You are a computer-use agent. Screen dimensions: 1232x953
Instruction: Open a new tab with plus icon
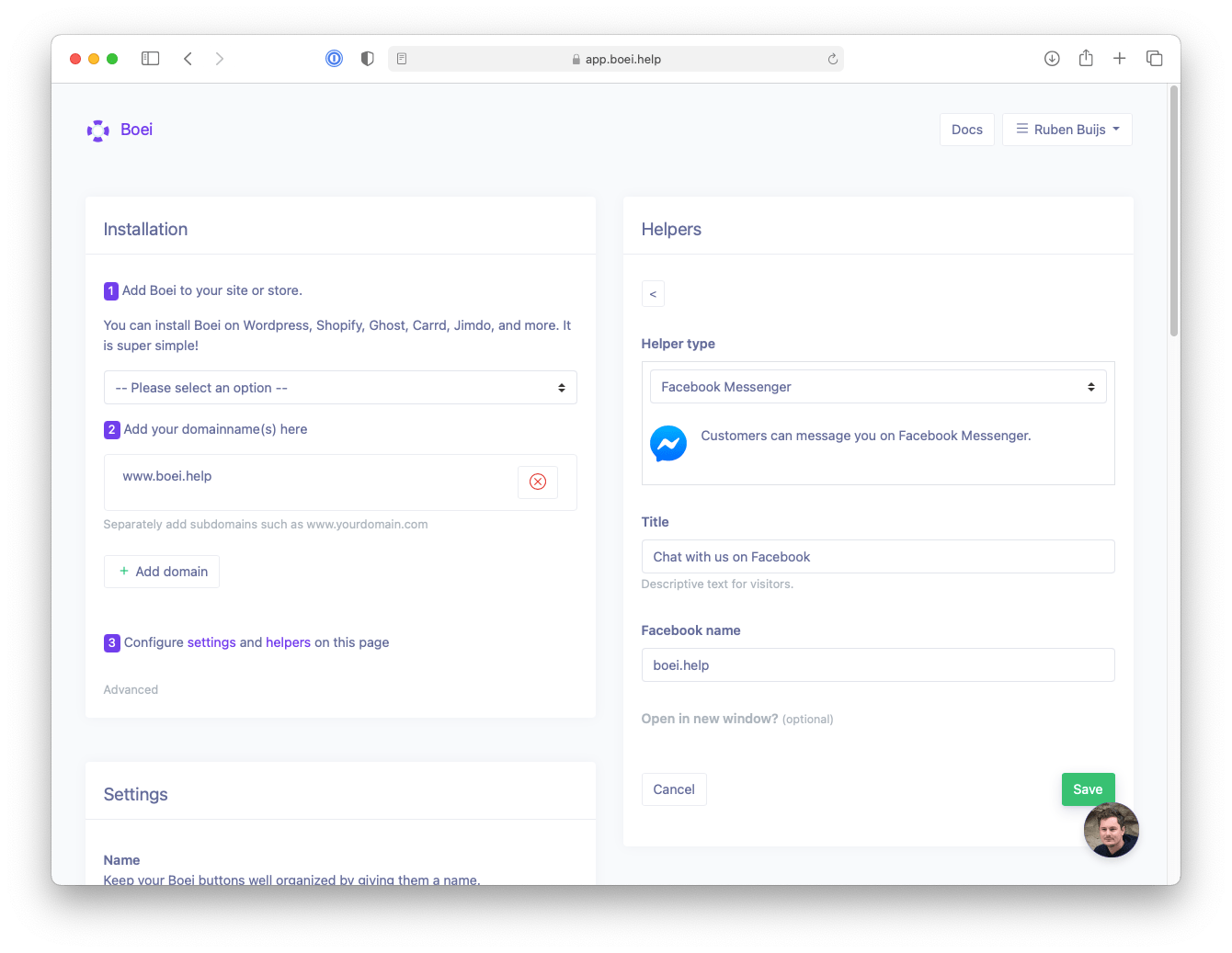point(1120,59)
